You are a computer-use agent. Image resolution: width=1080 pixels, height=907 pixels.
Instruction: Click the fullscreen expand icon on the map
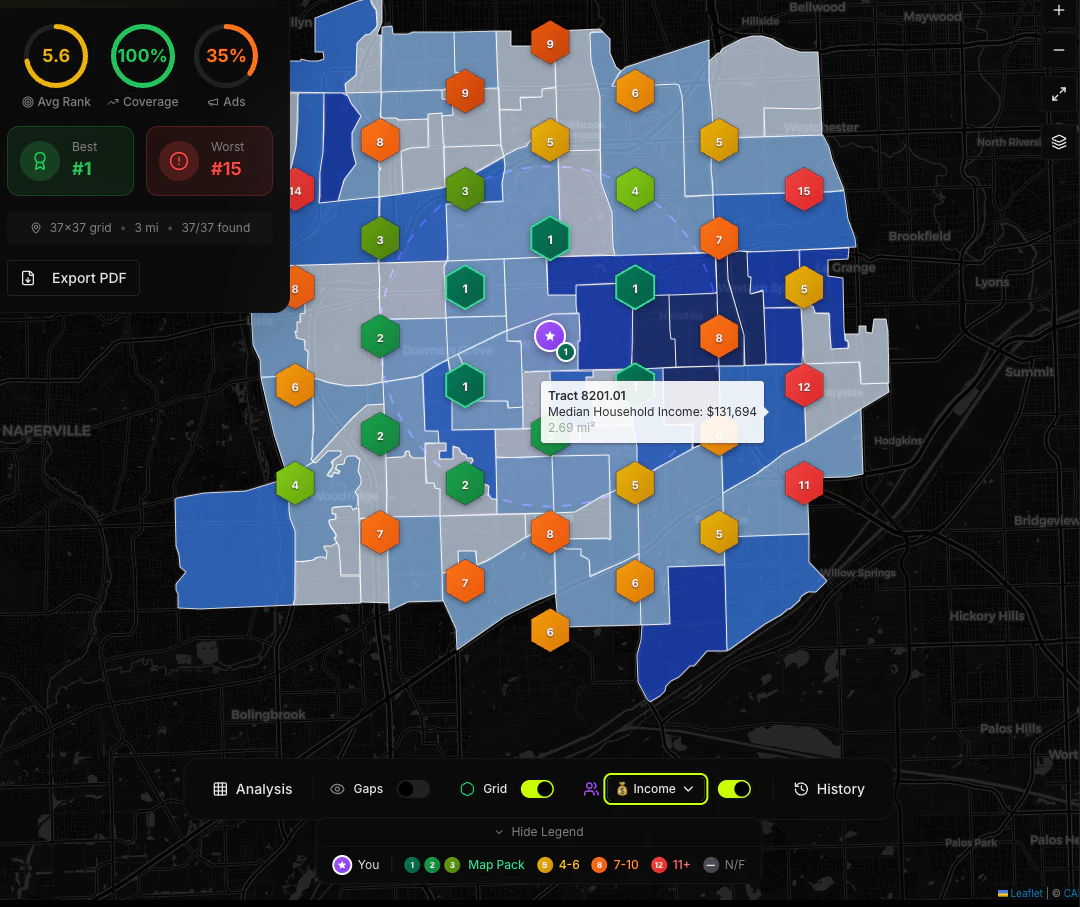(x=1059, y=94)
